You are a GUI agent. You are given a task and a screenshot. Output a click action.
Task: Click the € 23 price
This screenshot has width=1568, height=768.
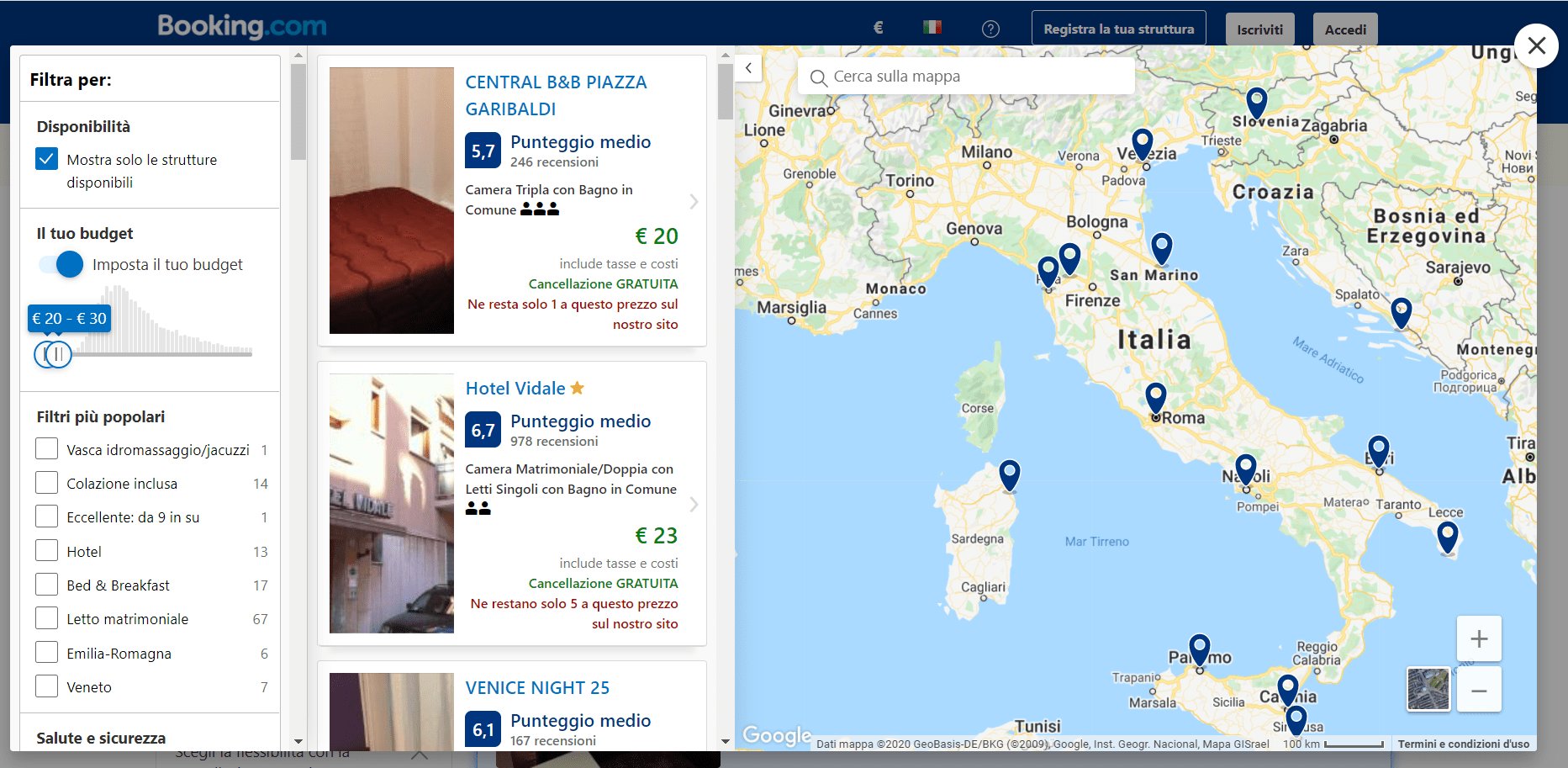point(657,536)
